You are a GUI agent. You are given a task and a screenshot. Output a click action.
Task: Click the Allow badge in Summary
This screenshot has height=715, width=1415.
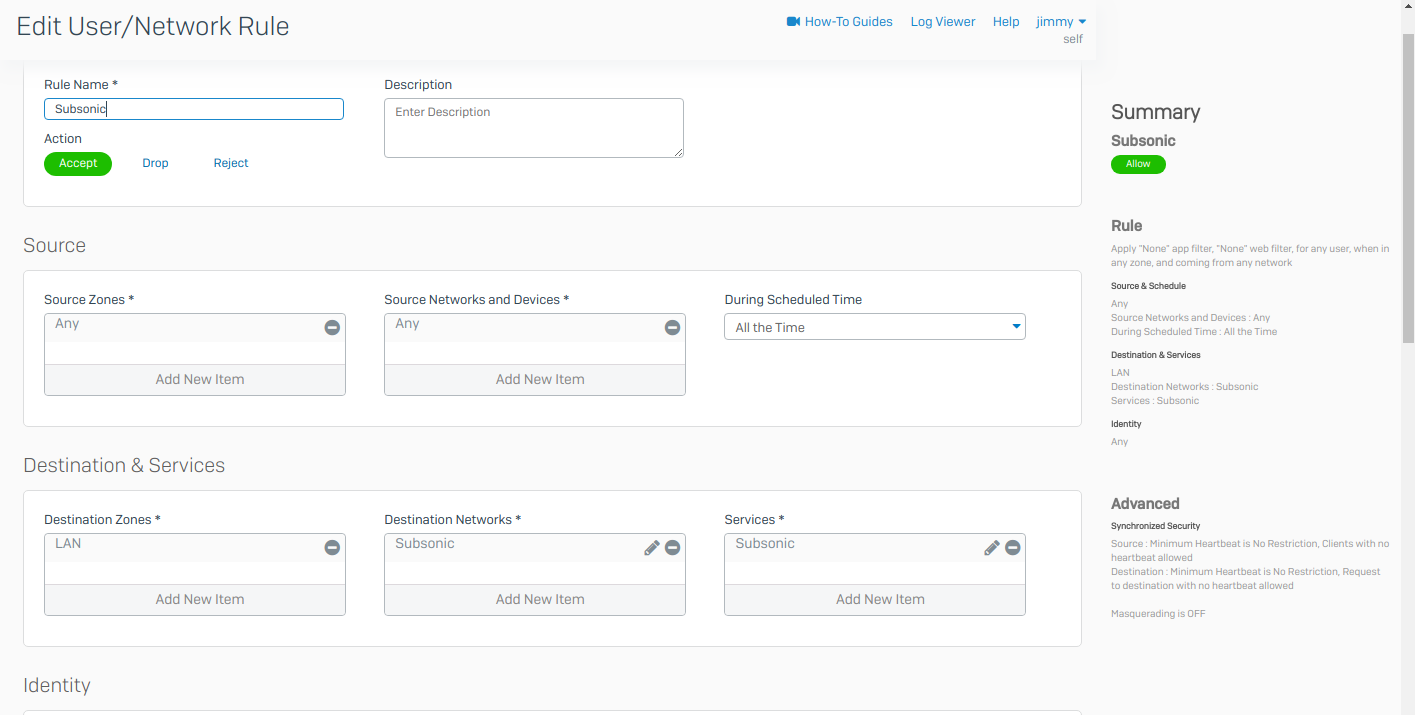point(1138,164)
